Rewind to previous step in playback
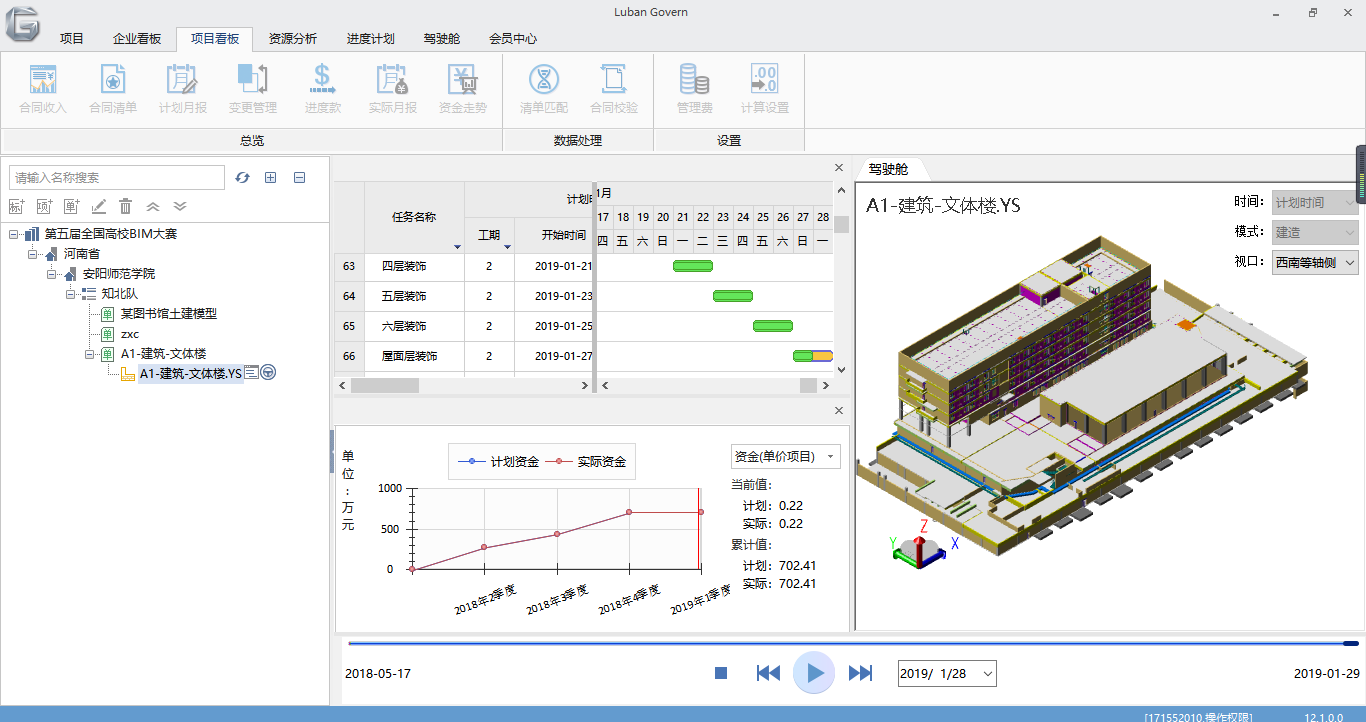1366x722 pixels. pyautogui.click(x=768, y=673)
